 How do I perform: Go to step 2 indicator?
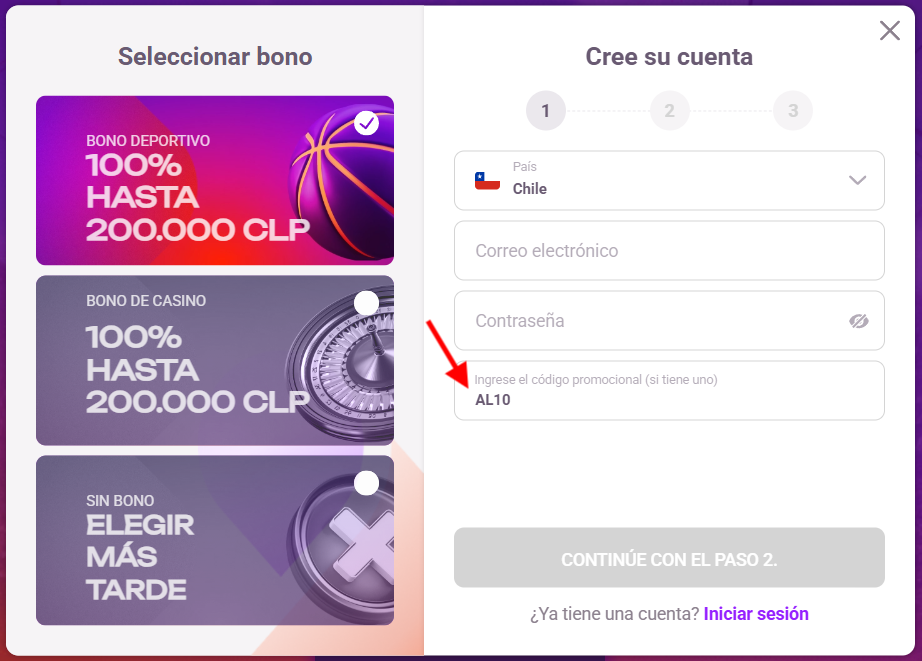pos(669,111)
